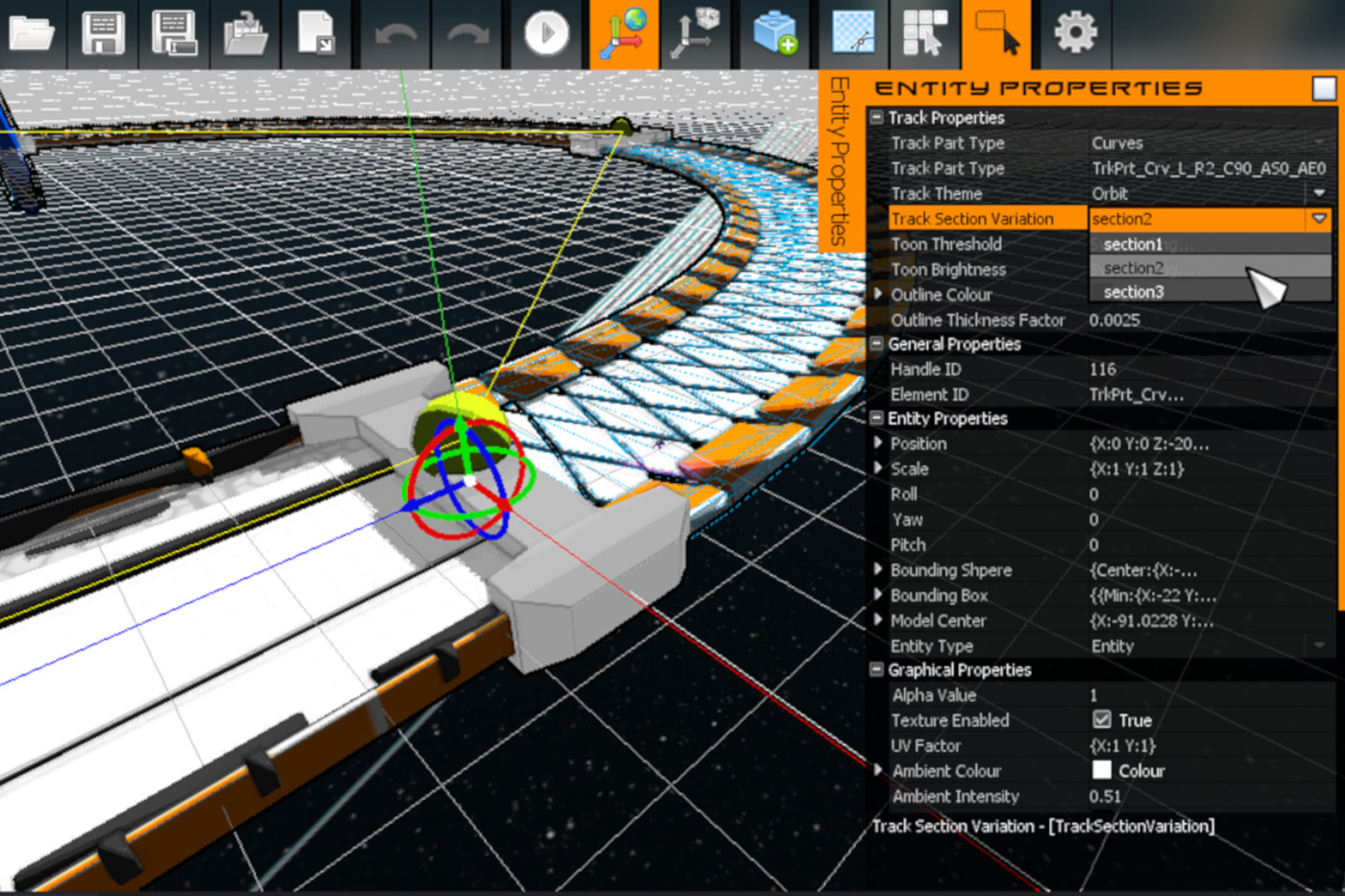The height and width of the screenshot is (896, 1345).
Task: Select the block picker toolbar icon
Action: (925, 34)
